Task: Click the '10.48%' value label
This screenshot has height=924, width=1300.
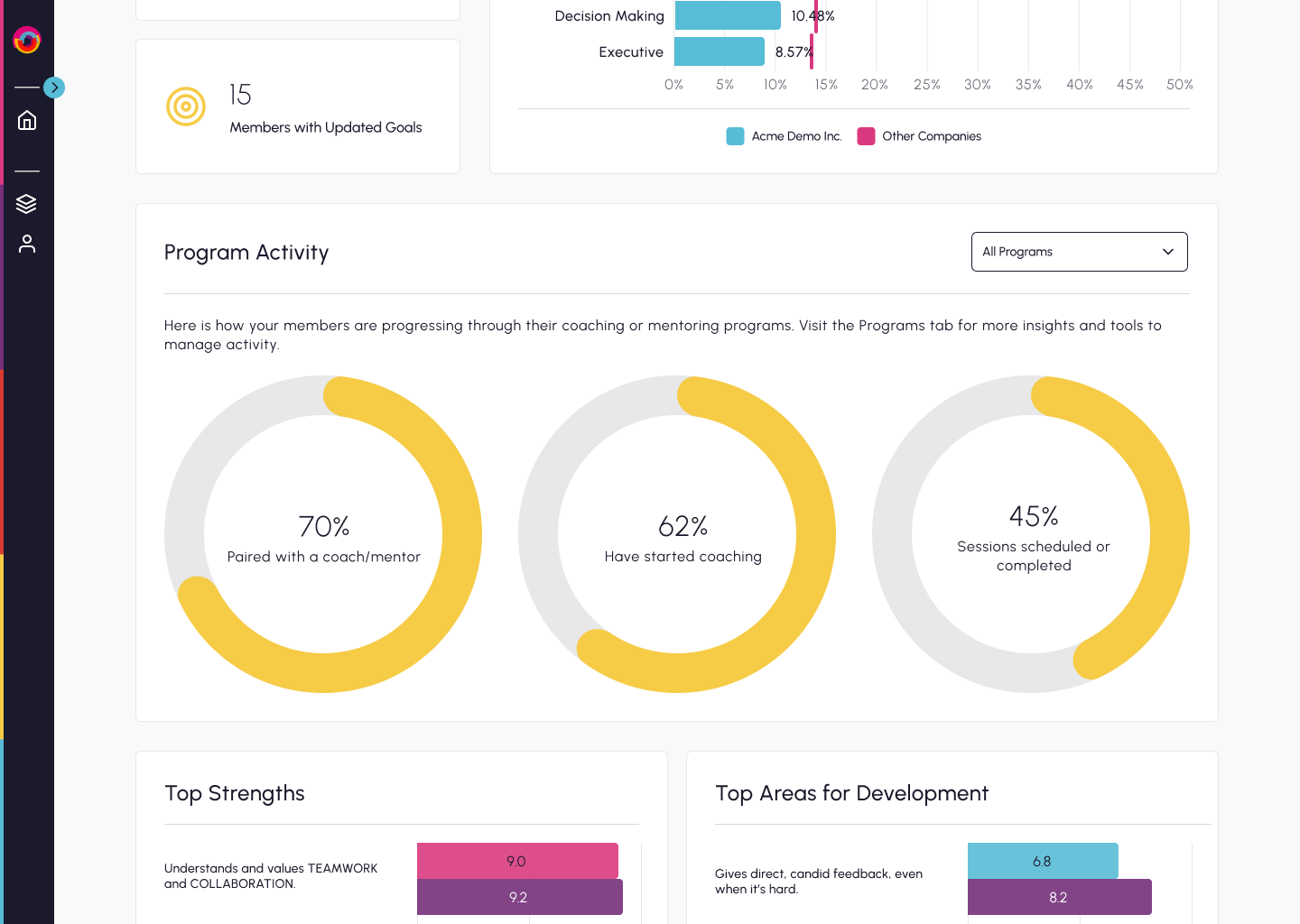Action: point(813,16)
